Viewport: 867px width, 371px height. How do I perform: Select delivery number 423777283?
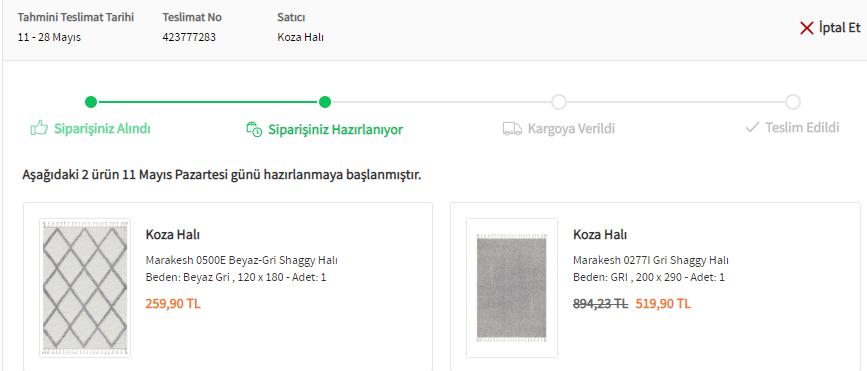[x=189, y=38]
